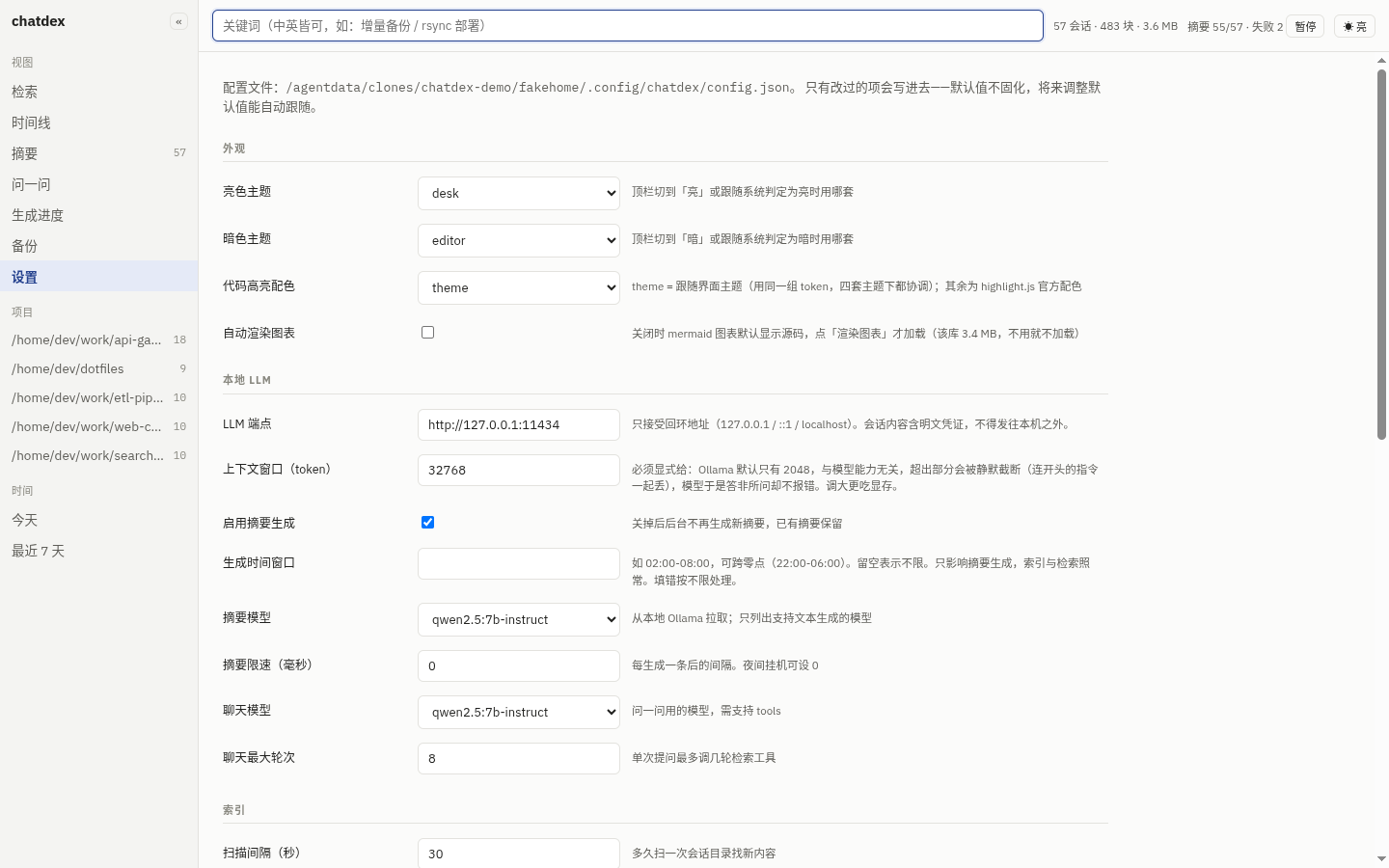Click the 外观 section heading
The height and width of the screenshot is (868, 1389).
coord(234,149)
